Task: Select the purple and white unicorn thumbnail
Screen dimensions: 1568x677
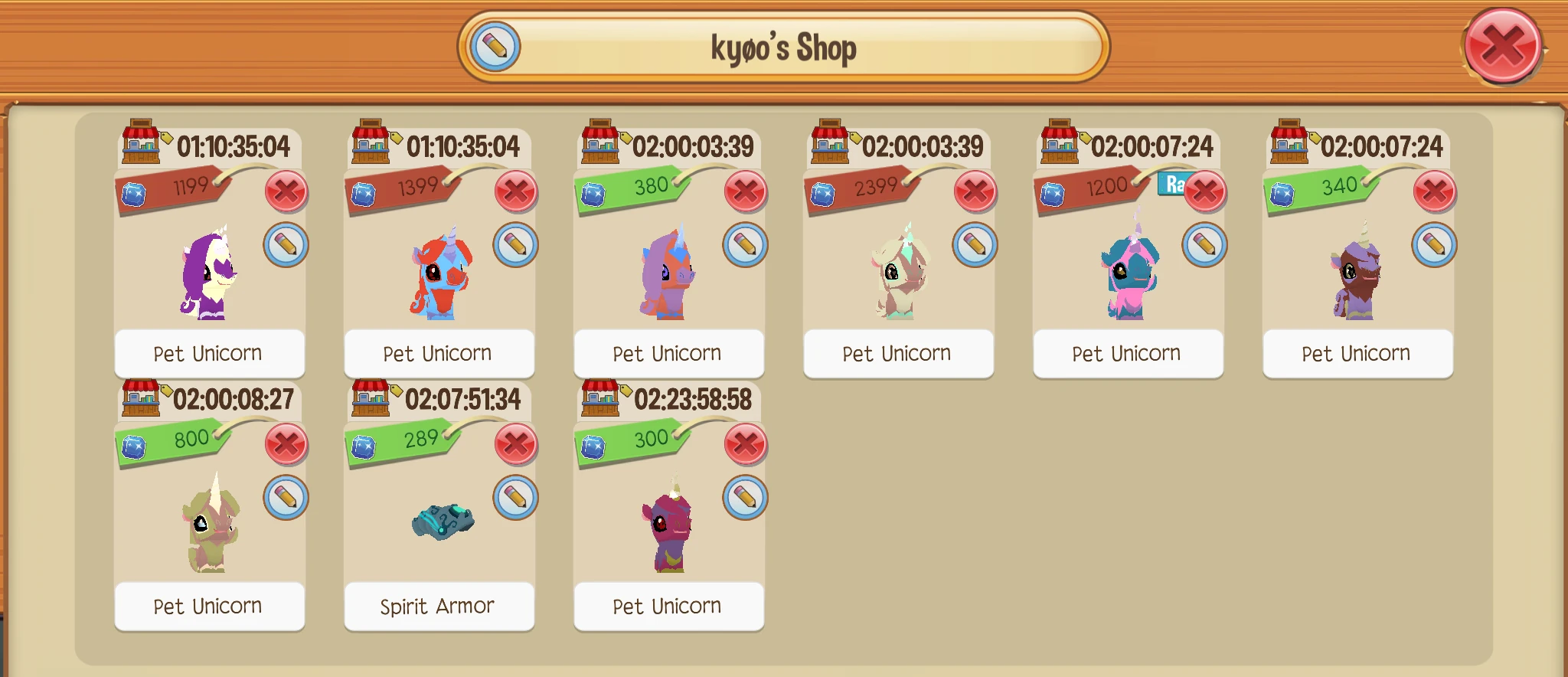Action: (x=208, y=272)
